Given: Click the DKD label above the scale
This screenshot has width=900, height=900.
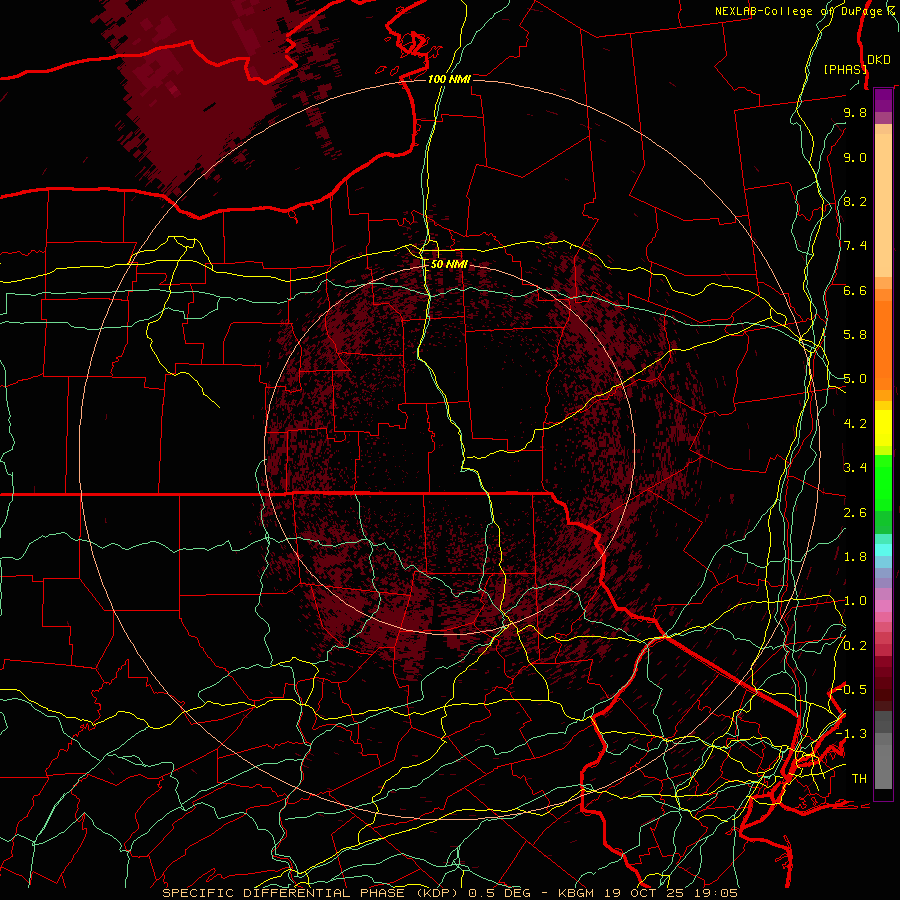Looking at the screenshot, I should click(879, 60).
